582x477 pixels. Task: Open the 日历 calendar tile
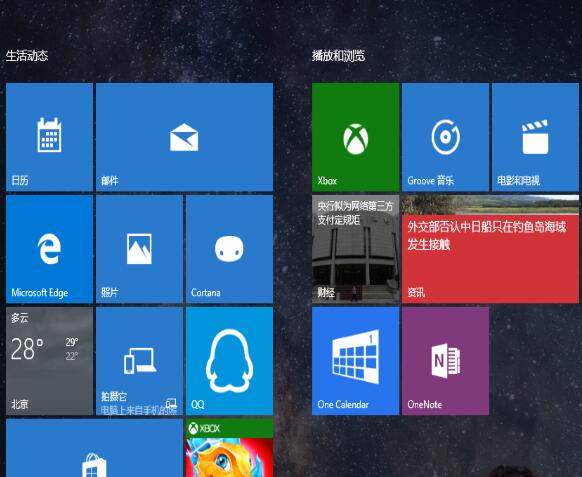(x=49, y=137)
